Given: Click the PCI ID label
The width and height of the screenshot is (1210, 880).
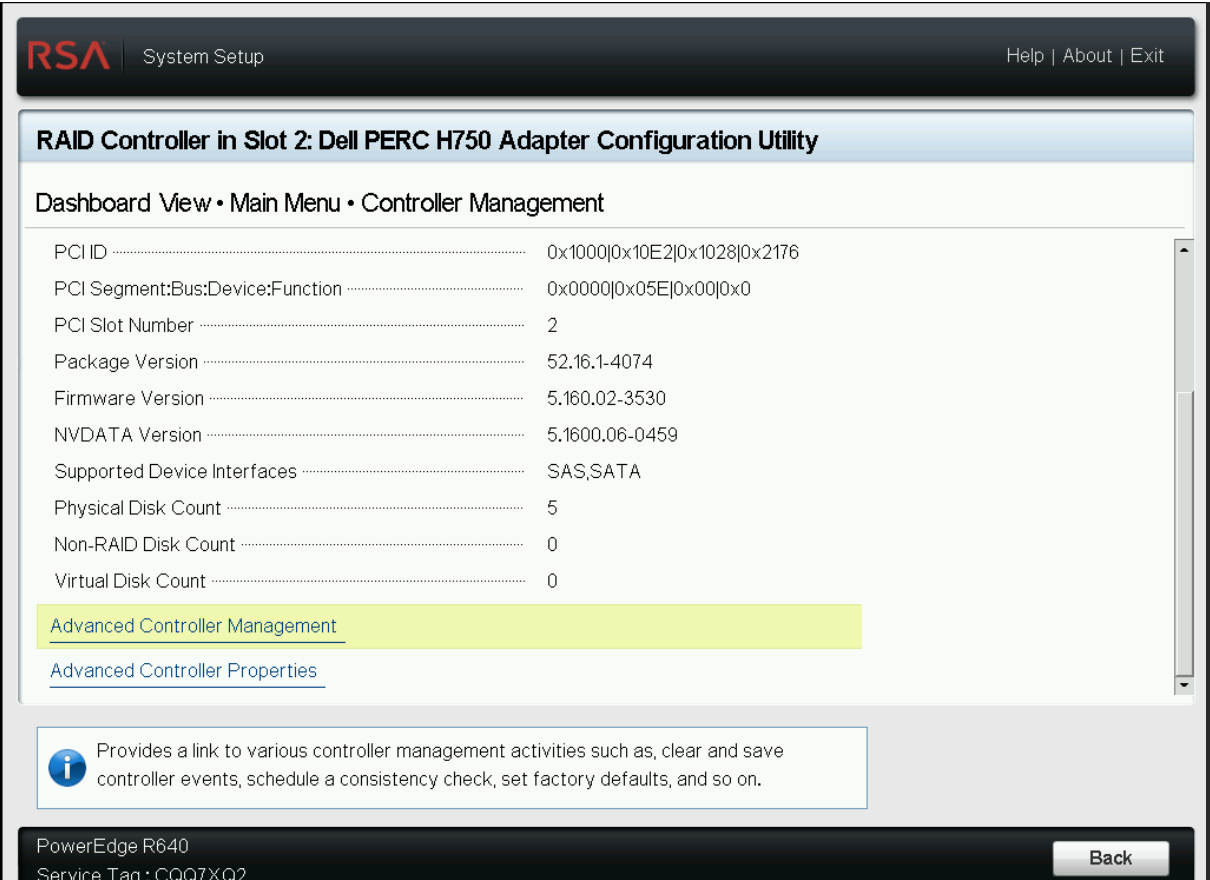Looking at the screenshot, I should click(x=80, y=252).
